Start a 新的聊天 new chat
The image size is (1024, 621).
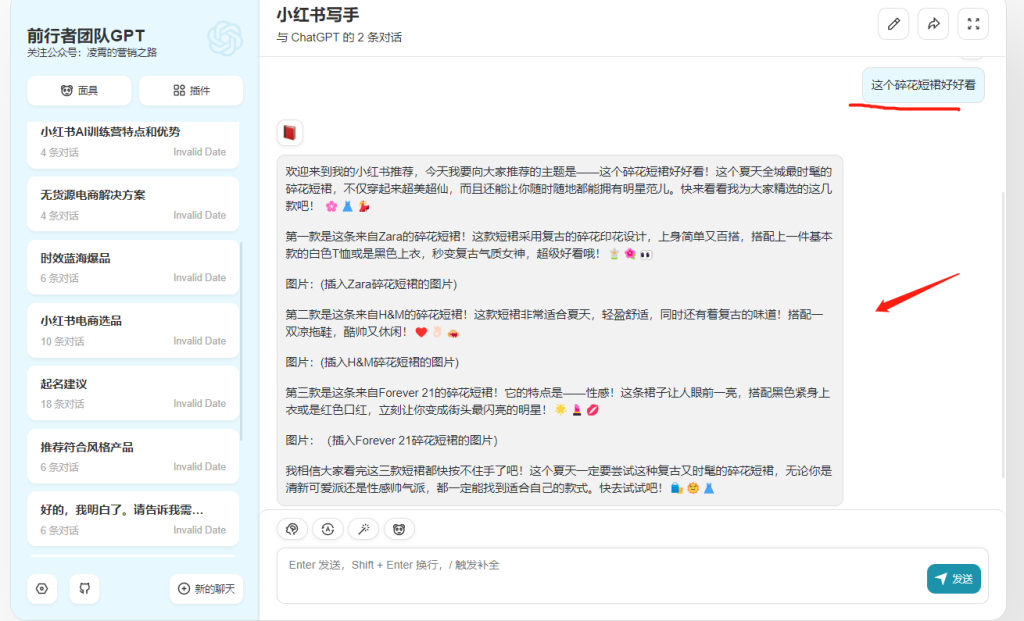coord(206,588)
